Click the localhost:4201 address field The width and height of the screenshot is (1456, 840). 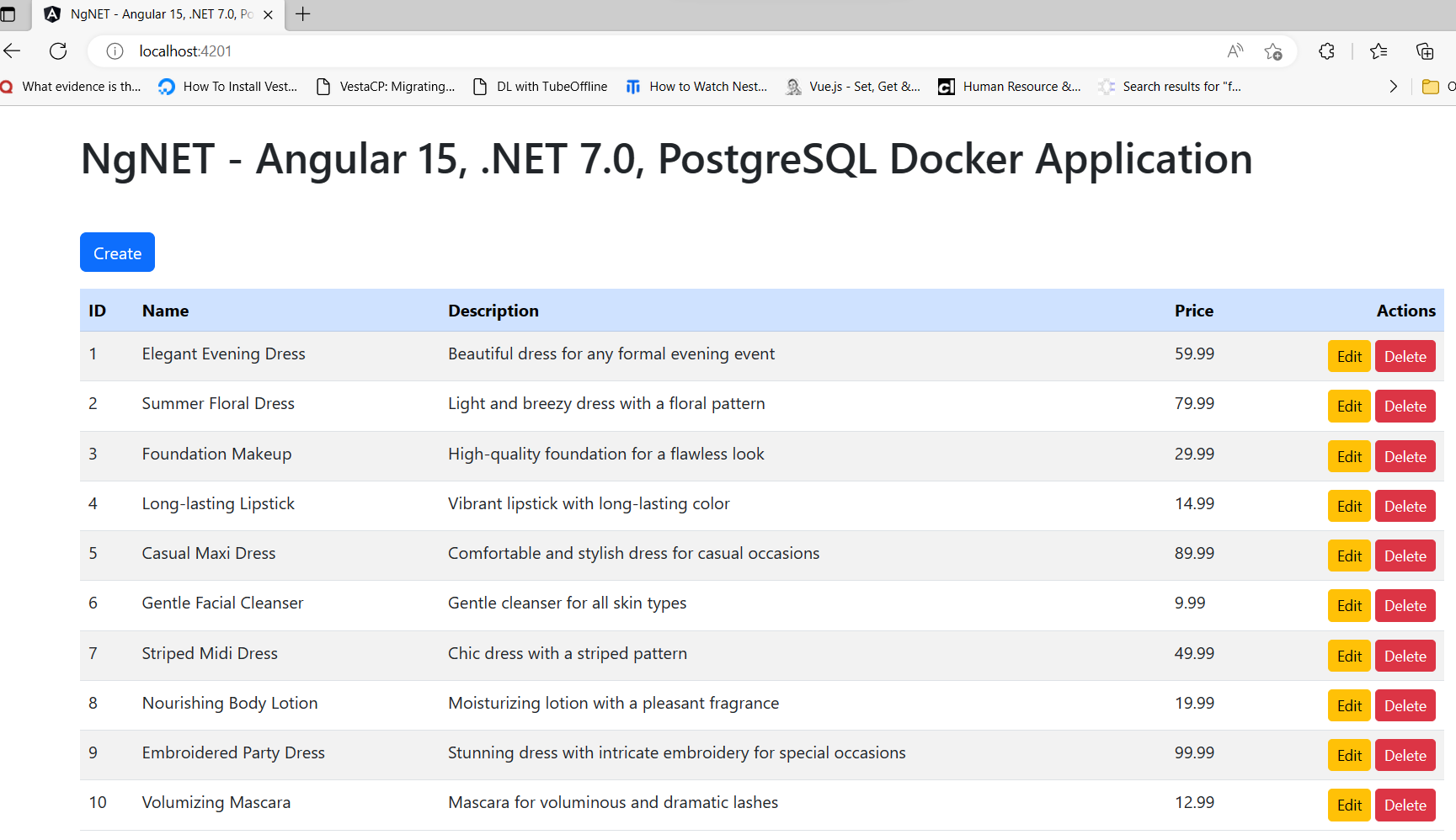(589, 51)
